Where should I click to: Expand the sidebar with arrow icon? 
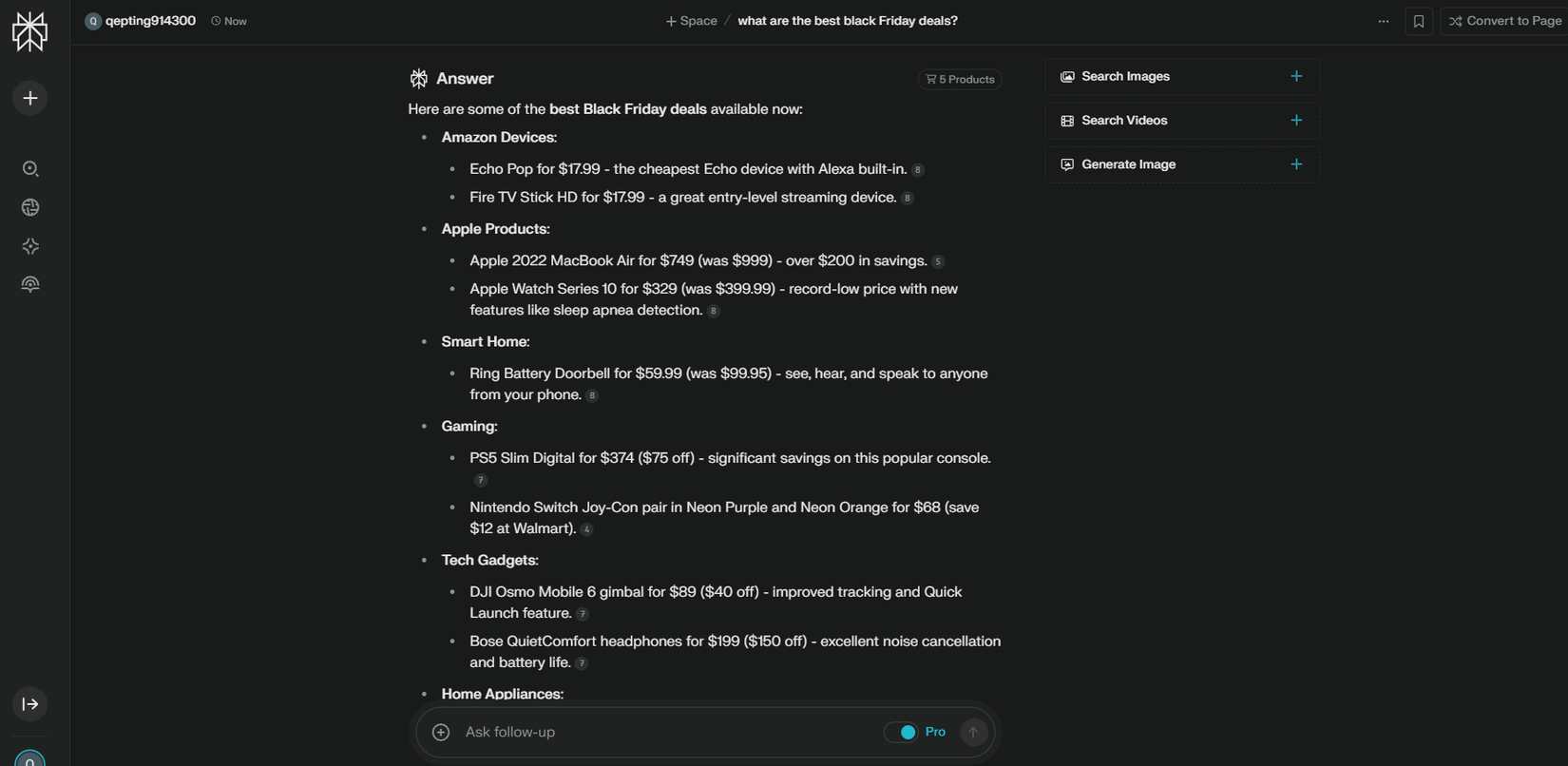[30, 704]
